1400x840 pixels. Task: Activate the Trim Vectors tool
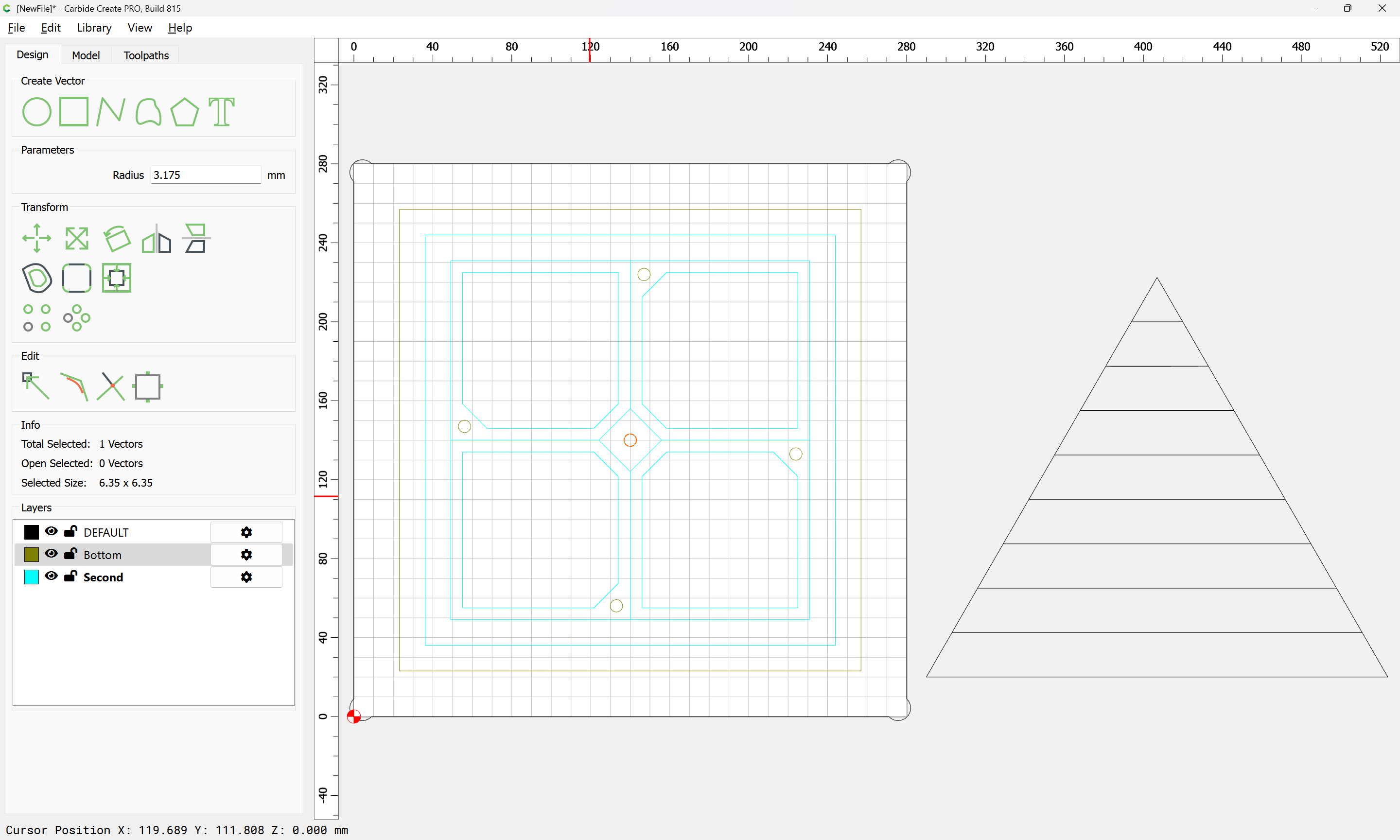coord(110,386)
